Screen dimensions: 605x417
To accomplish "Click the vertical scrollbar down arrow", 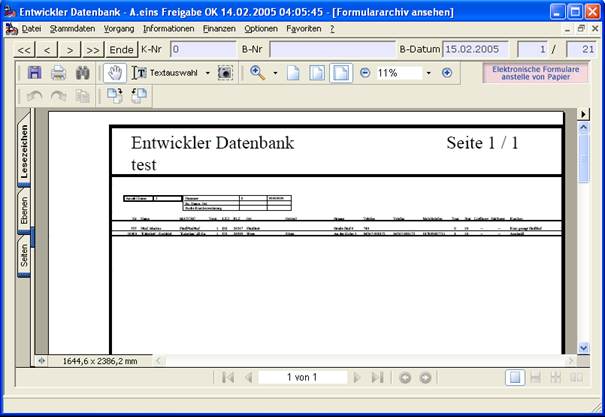I will [x=583, y=348].
